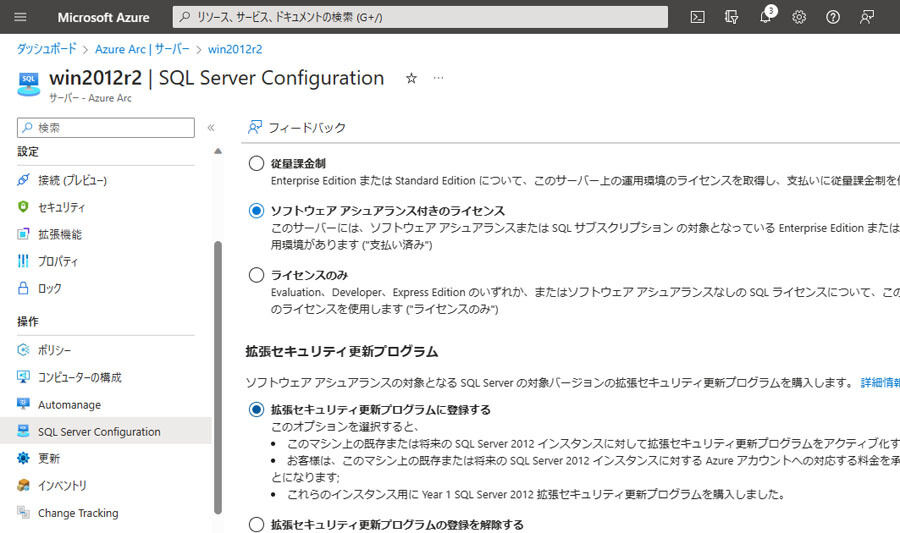Favorite this page with the star icon
Screen dimensions: 900x533
(411, 78)
